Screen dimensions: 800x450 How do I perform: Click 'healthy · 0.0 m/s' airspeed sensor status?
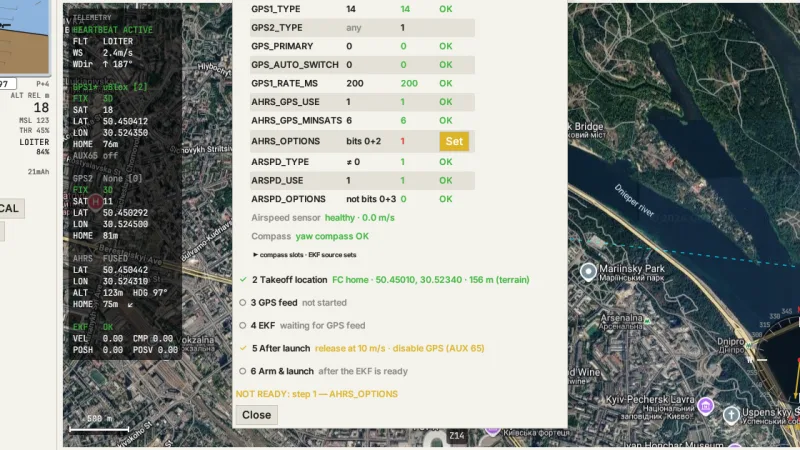(360, 218)
